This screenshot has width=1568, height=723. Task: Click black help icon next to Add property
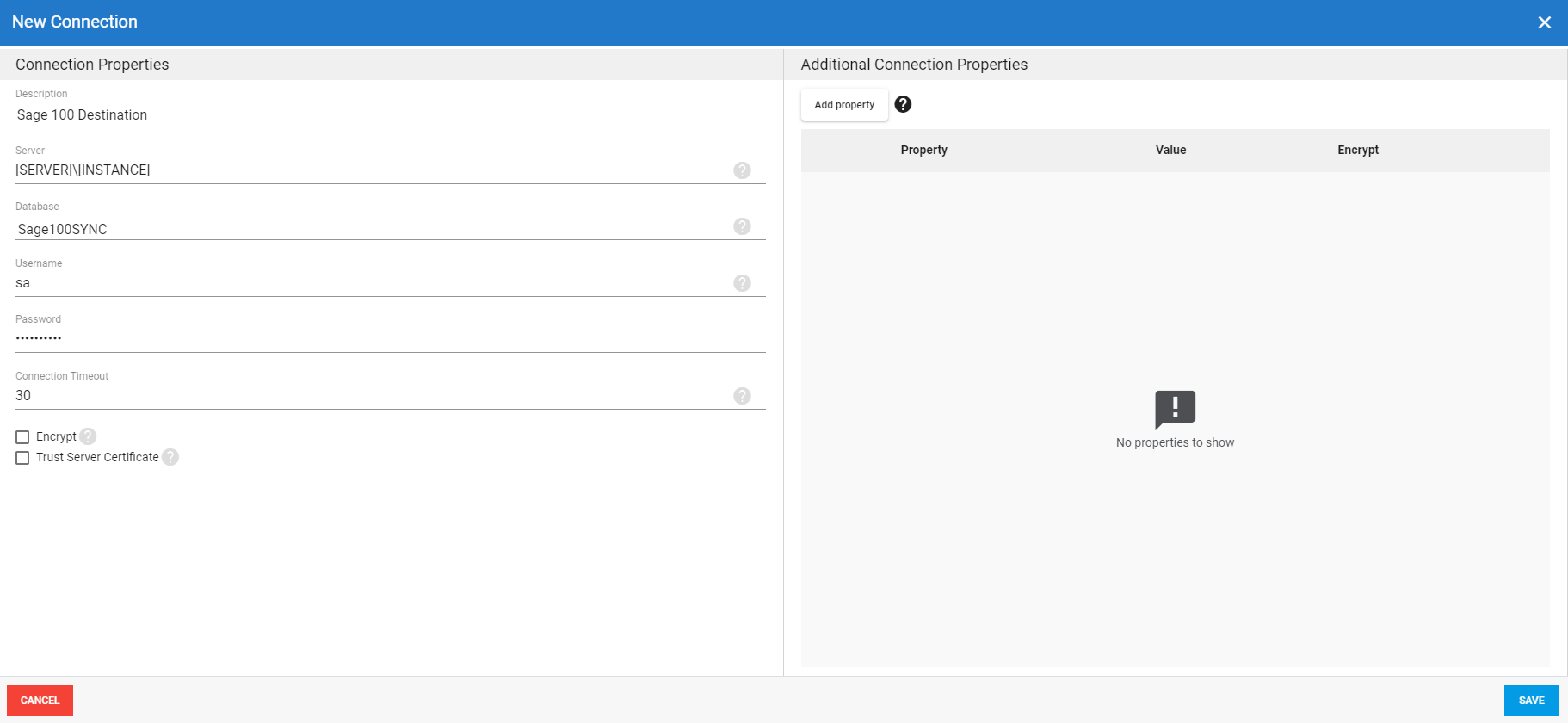(903, 104)
